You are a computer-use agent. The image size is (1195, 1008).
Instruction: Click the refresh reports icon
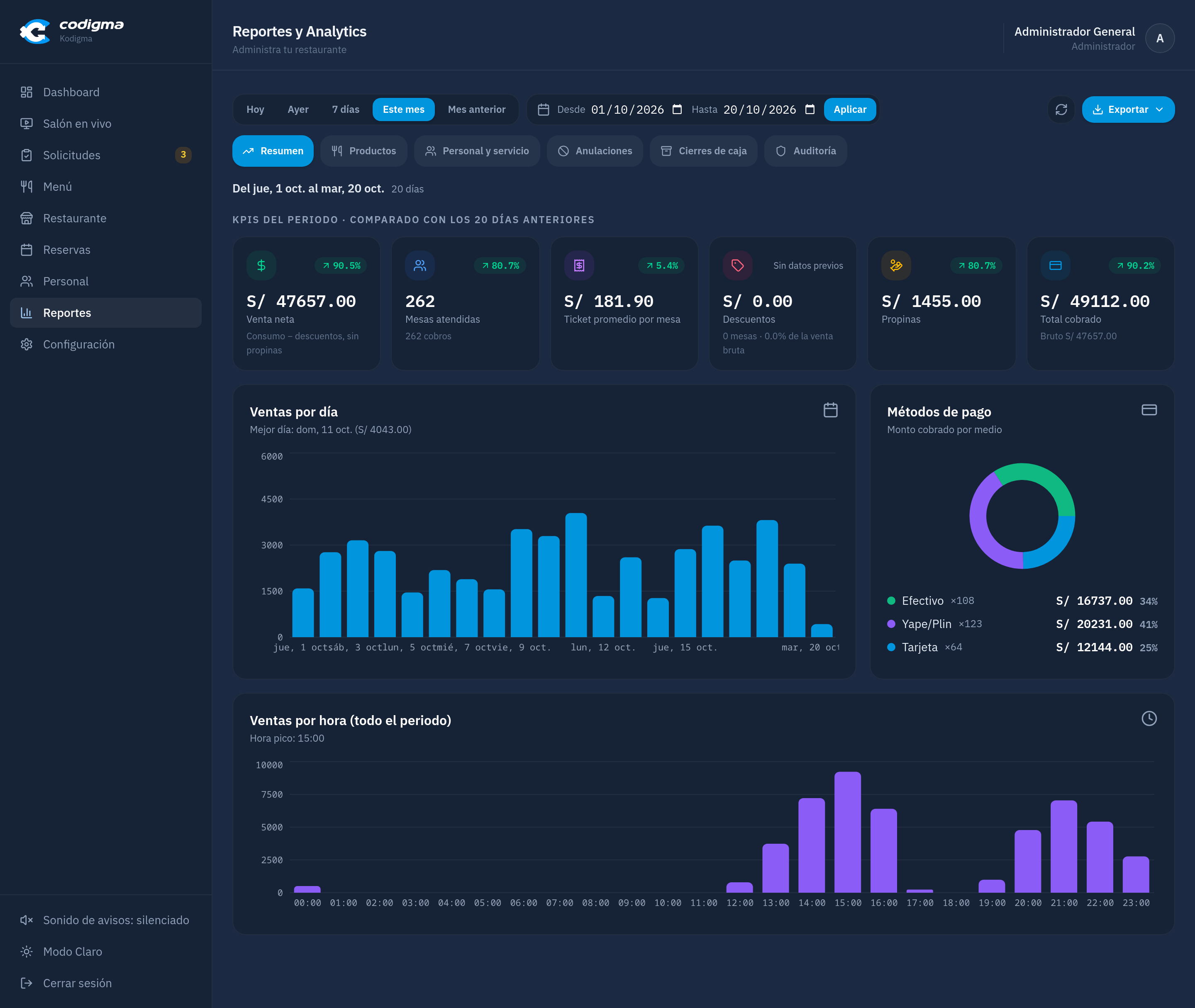click(x=1061, y=109)
